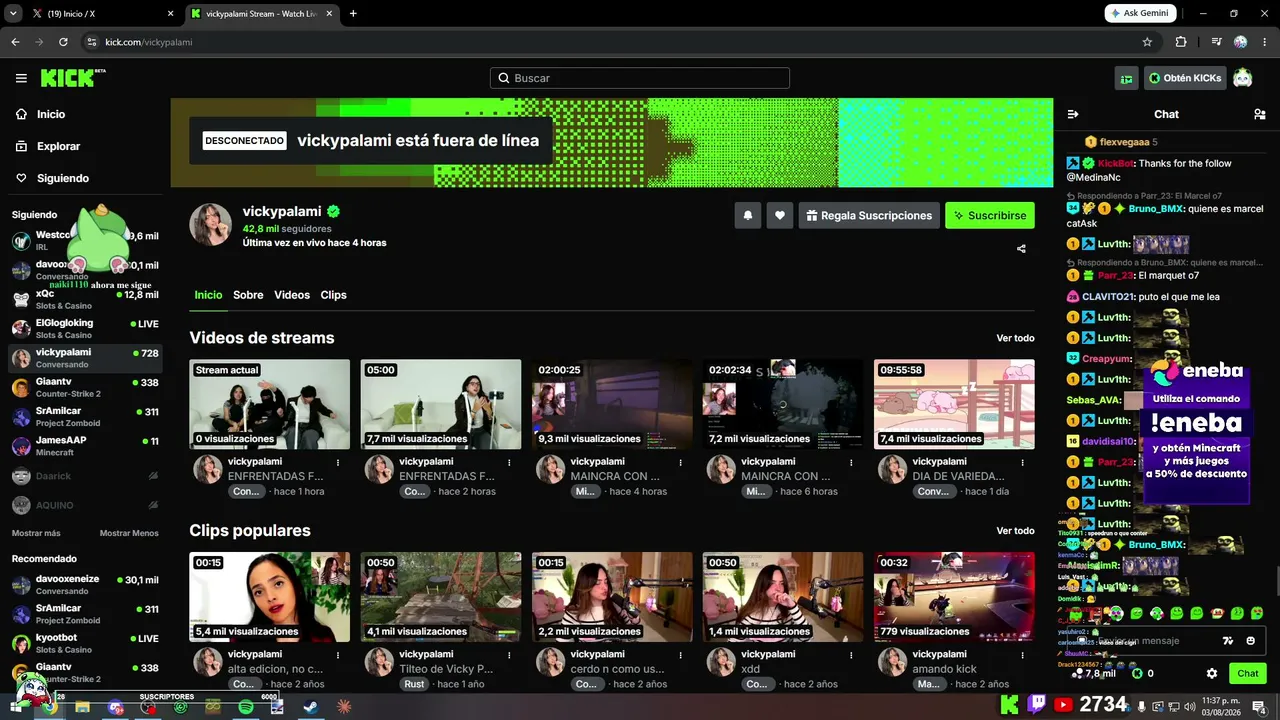Viewport: 1280px width, 720px height.
Task: Focus the Buscar search field
Action: (640, 78)
